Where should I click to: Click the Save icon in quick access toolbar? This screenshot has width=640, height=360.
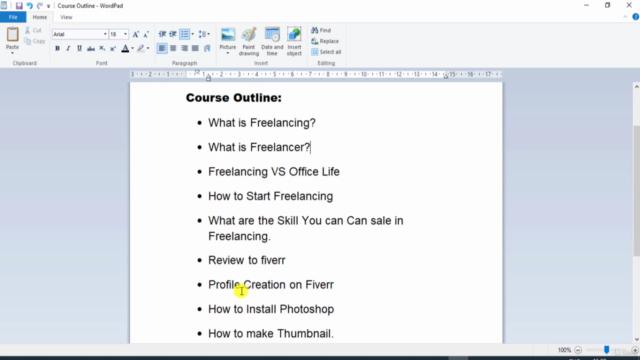pos(19,6)
